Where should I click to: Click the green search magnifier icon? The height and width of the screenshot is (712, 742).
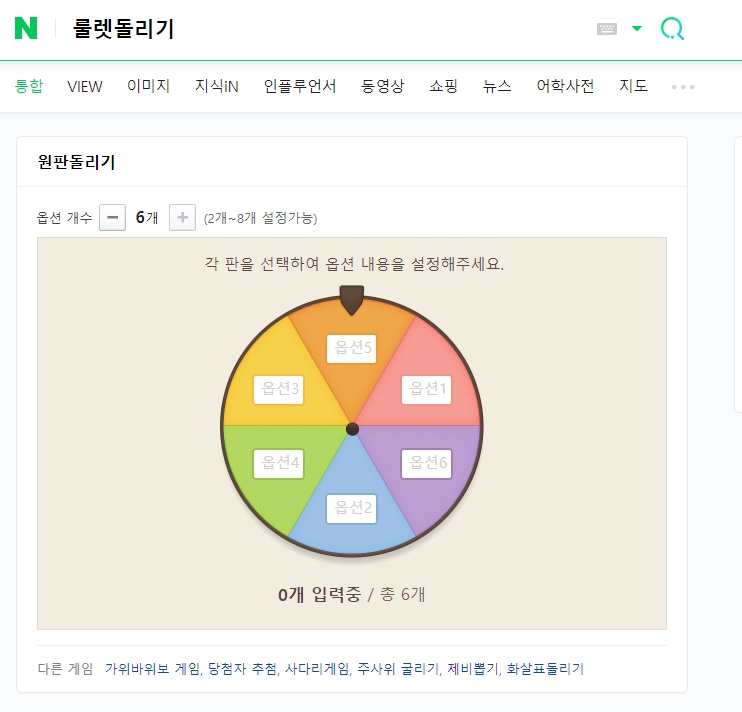pyautogui.click(x=672, y=29)
